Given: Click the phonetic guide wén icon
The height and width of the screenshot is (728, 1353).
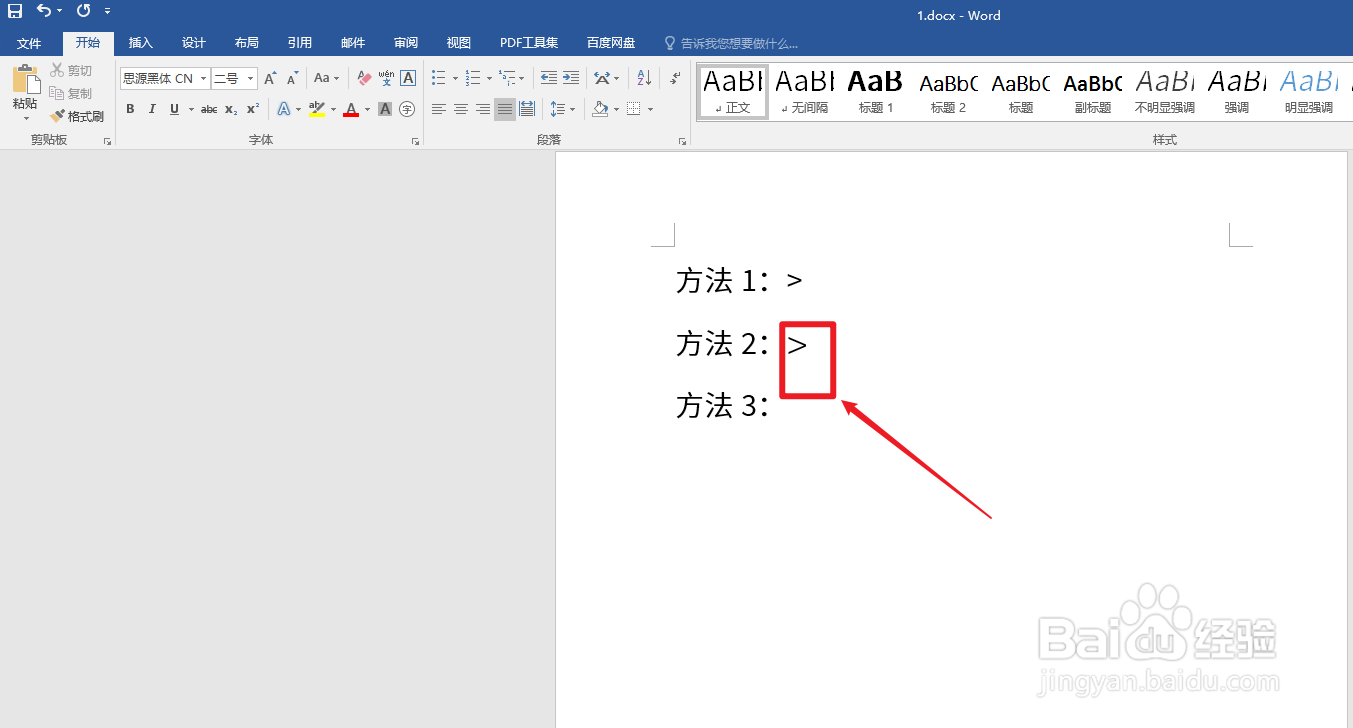Looking at the screenshot, I should pyautogui.click(x=386, y=78).
